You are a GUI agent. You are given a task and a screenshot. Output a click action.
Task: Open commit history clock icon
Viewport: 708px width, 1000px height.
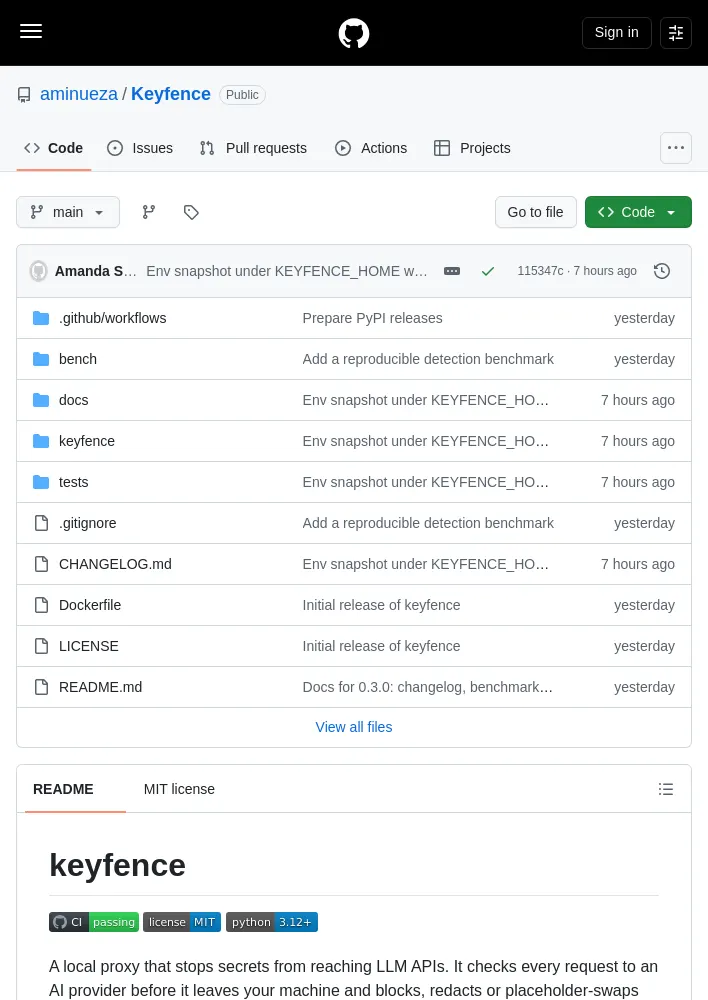pyautogui.click(x=661, y=271)
